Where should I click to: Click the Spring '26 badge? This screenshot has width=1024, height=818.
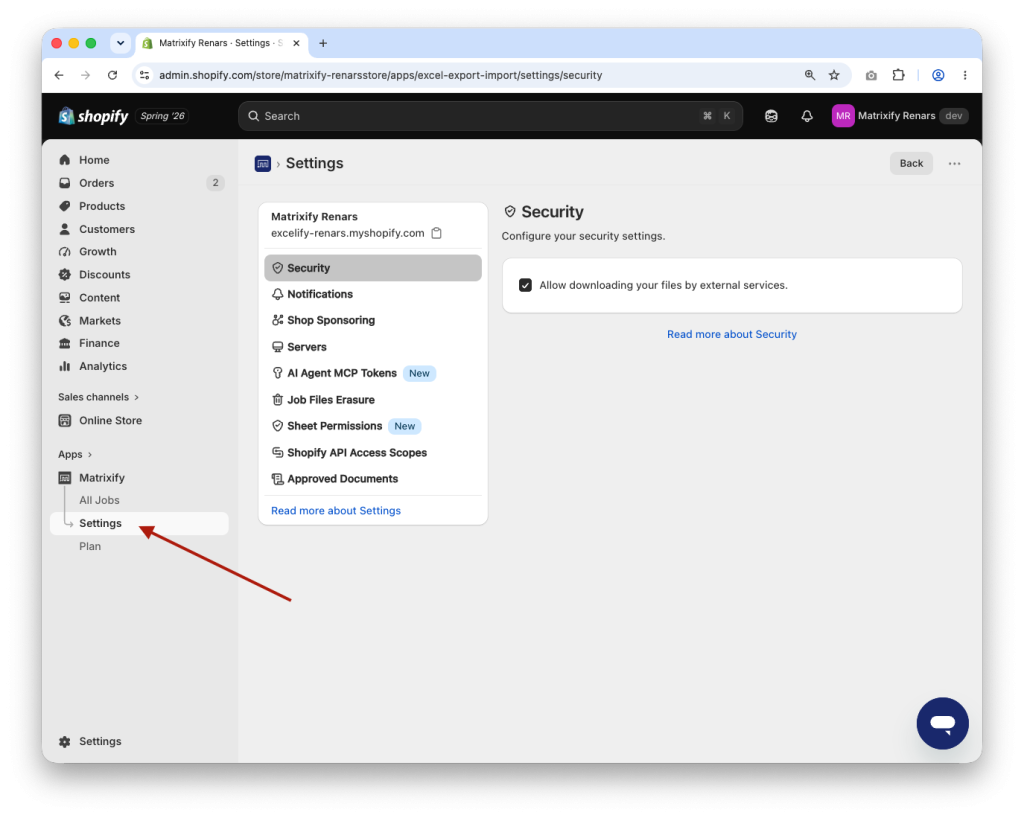[163, 116]
